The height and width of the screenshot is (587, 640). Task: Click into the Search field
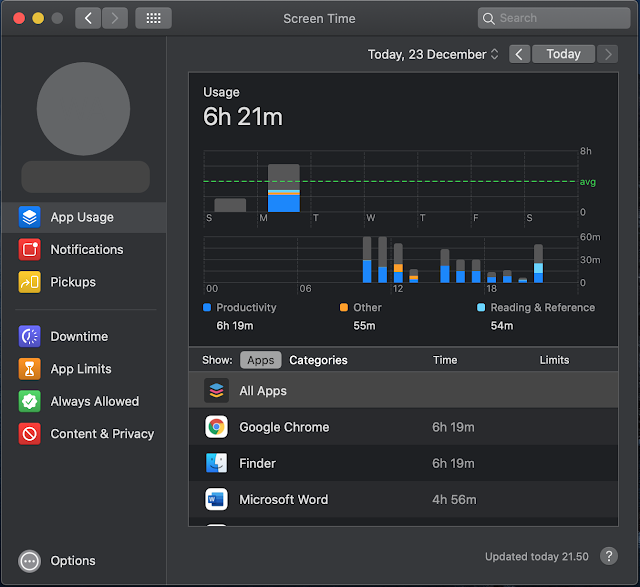554,18
